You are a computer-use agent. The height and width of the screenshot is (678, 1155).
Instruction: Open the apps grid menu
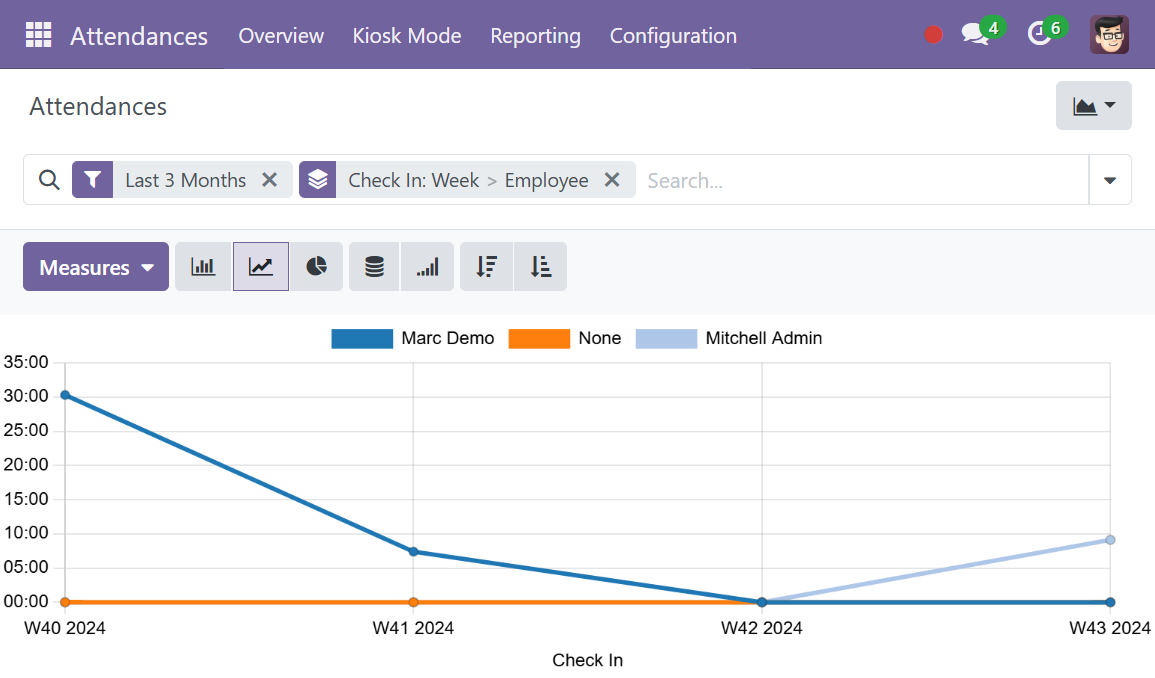[x=38, y=34]
